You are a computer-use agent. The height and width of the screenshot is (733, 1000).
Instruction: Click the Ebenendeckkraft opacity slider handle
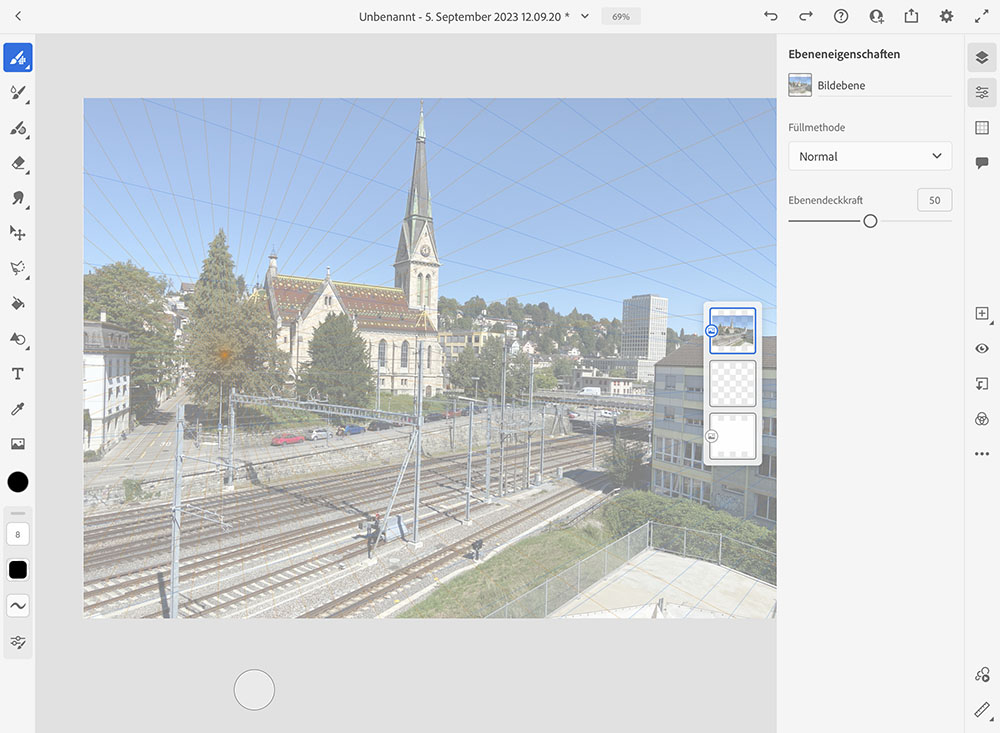pos(870,221)
